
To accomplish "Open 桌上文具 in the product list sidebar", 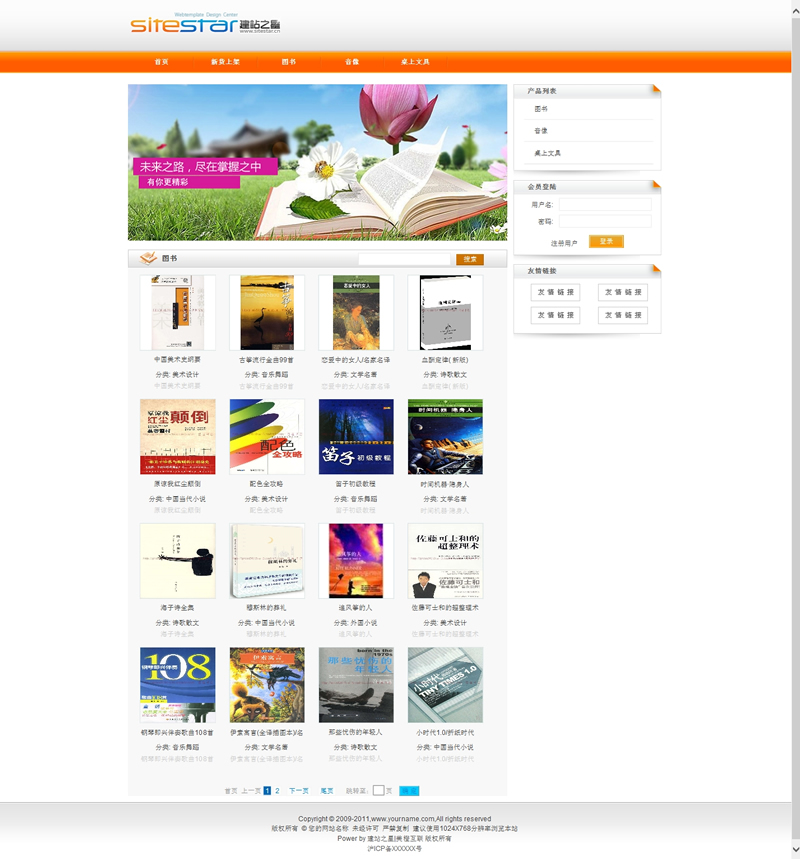I will click(x=547, y=153).
